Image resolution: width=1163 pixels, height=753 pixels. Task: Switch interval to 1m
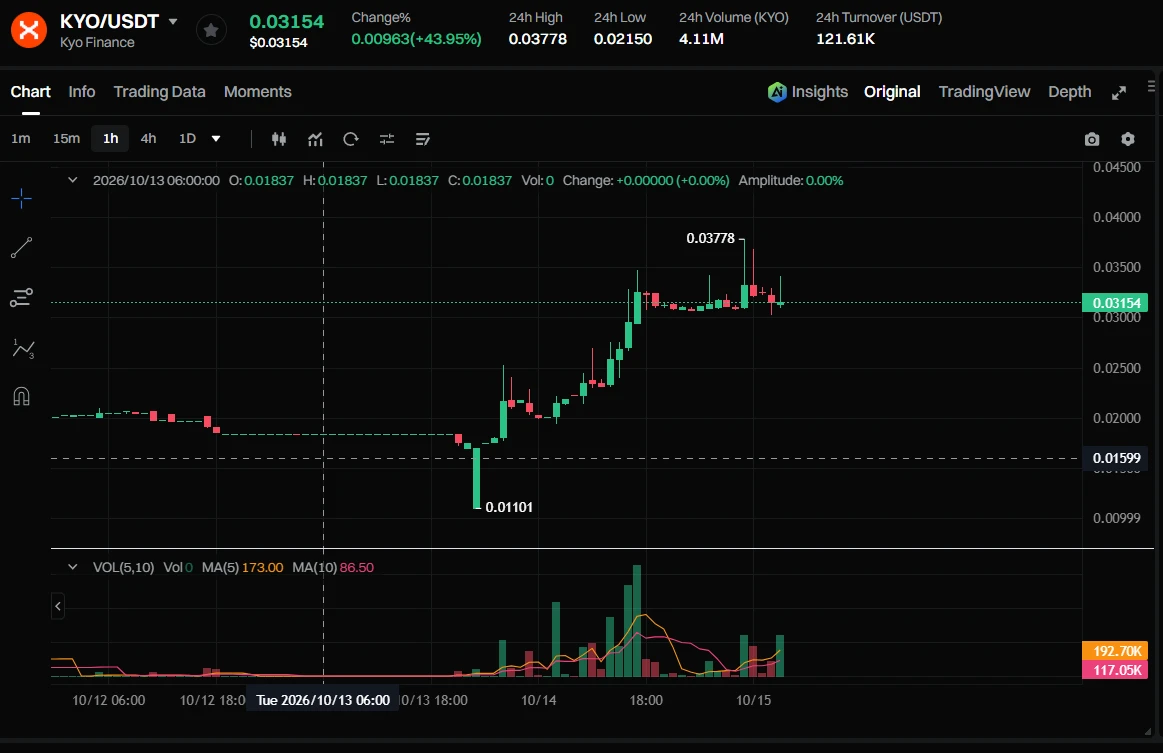pyautogui.click(x=21, y=139)
